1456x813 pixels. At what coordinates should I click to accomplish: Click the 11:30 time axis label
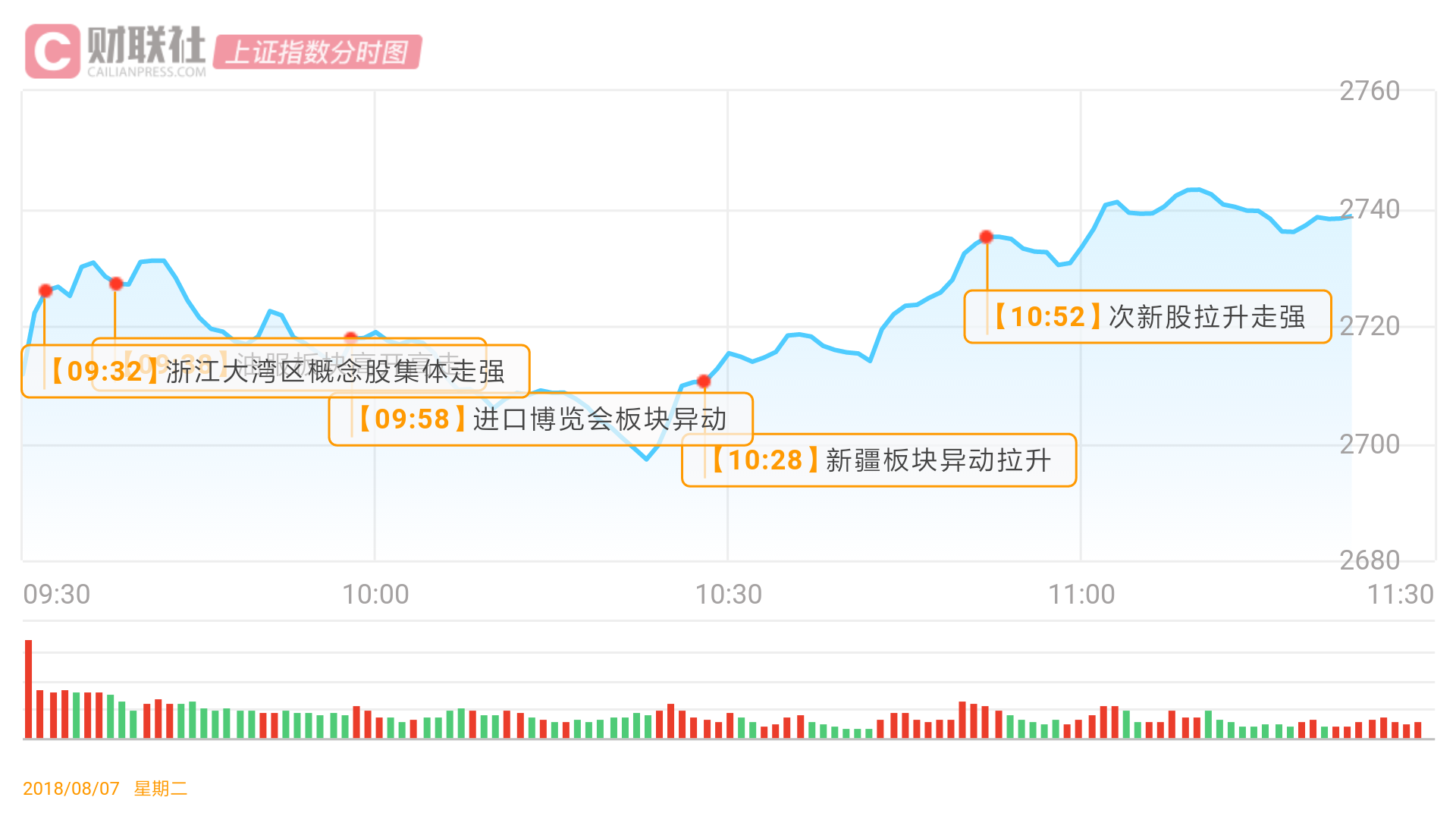tap(1400, 595)
